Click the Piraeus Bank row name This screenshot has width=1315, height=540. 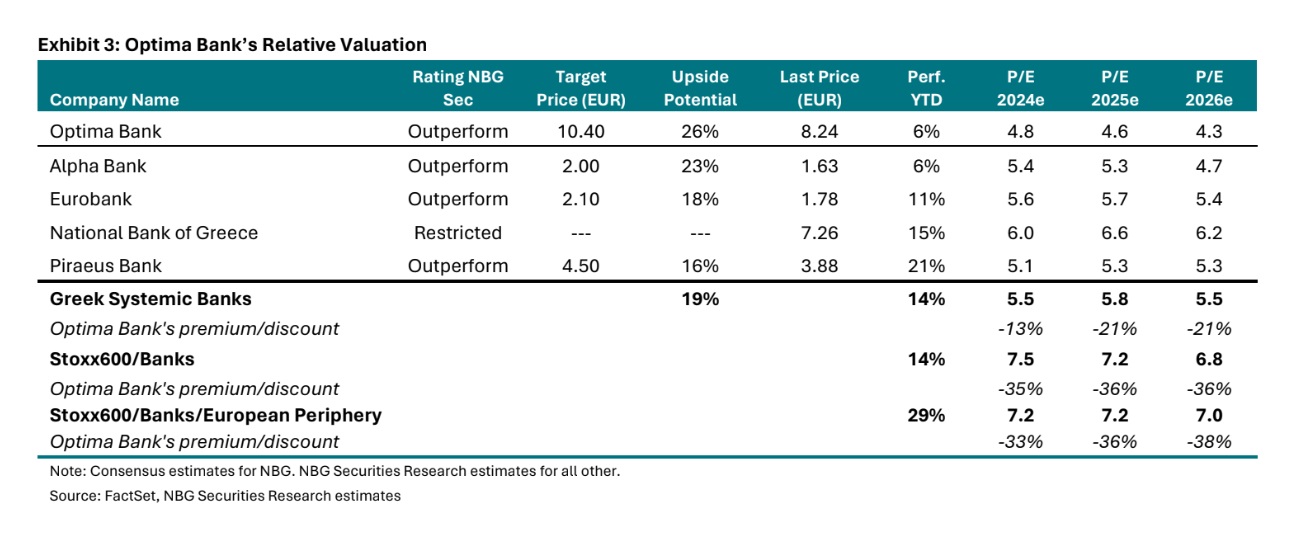coord(105,266)
